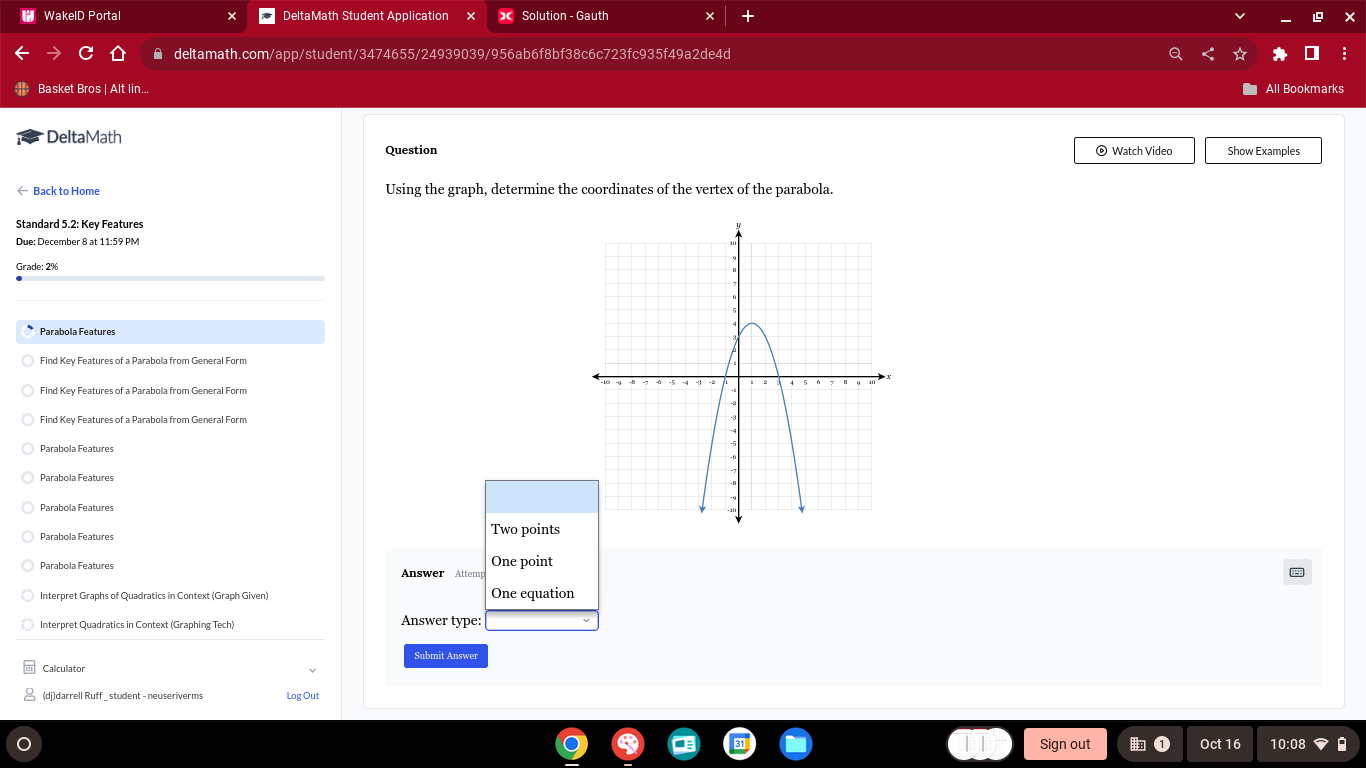This screenshot has width=1366, height=768.
Task: Open the zoom magnifier in address bar
Action: tap(1176, 54)
